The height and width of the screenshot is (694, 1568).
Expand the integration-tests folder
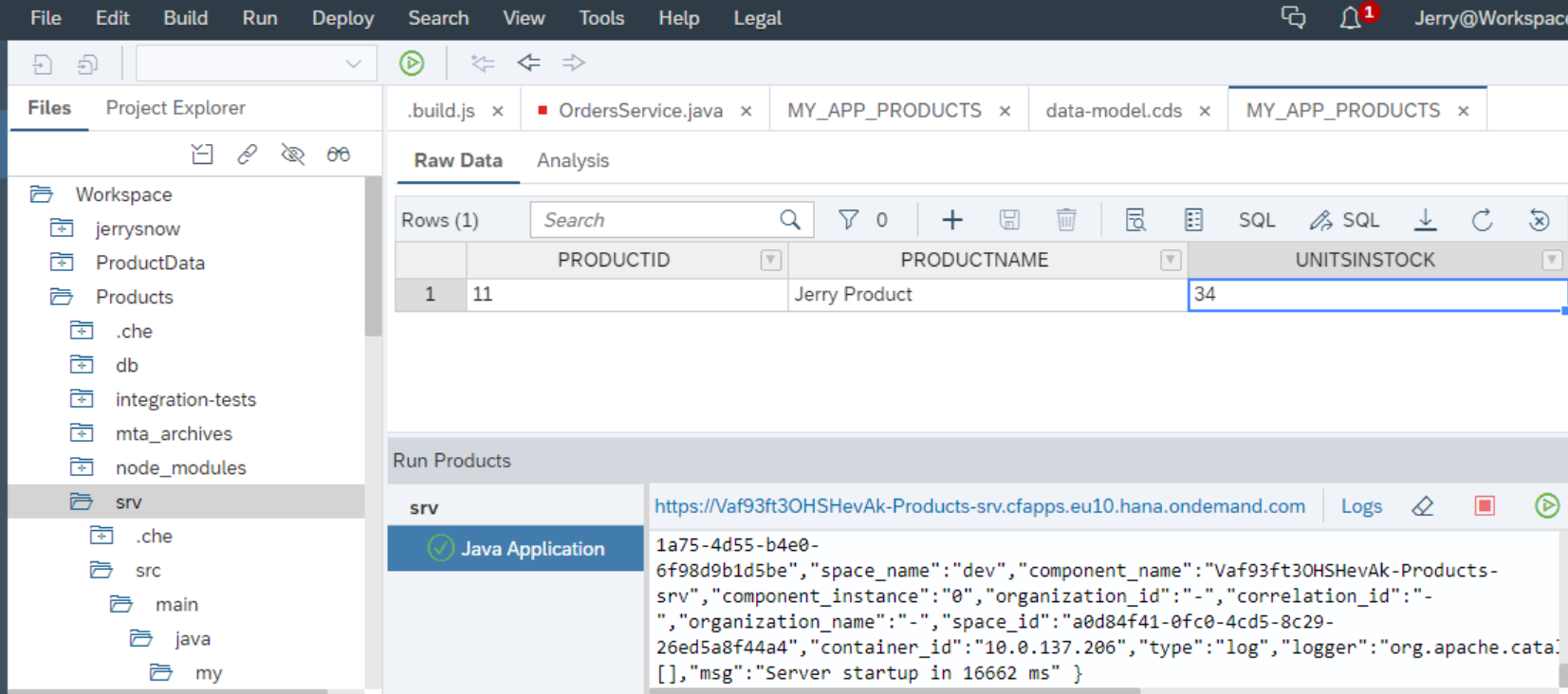pyautogui.click(x=83, y=399)
